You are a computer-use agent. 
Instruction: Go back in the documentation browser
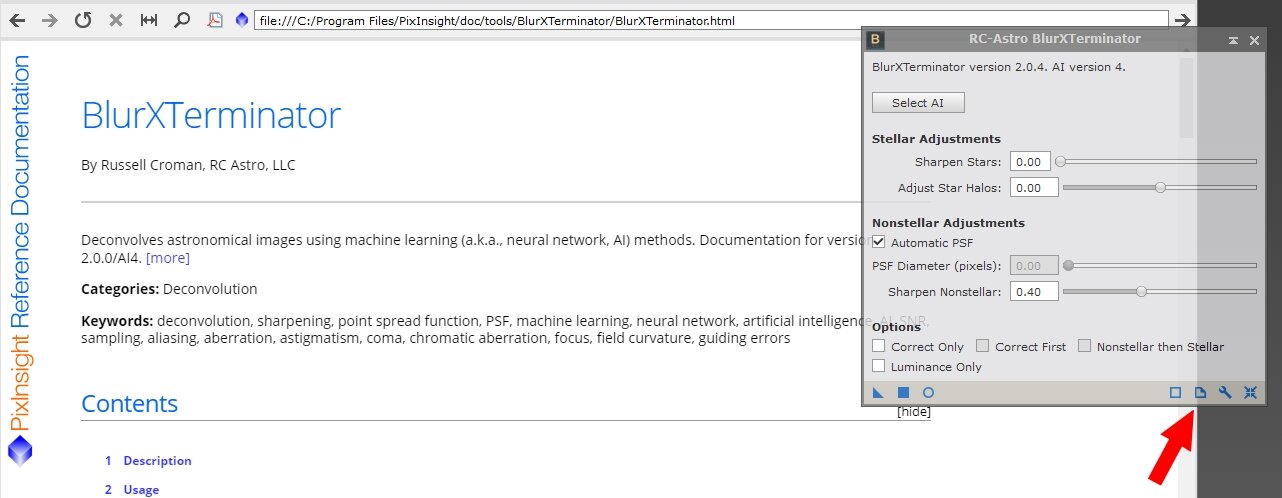click(x=18, y=20)
